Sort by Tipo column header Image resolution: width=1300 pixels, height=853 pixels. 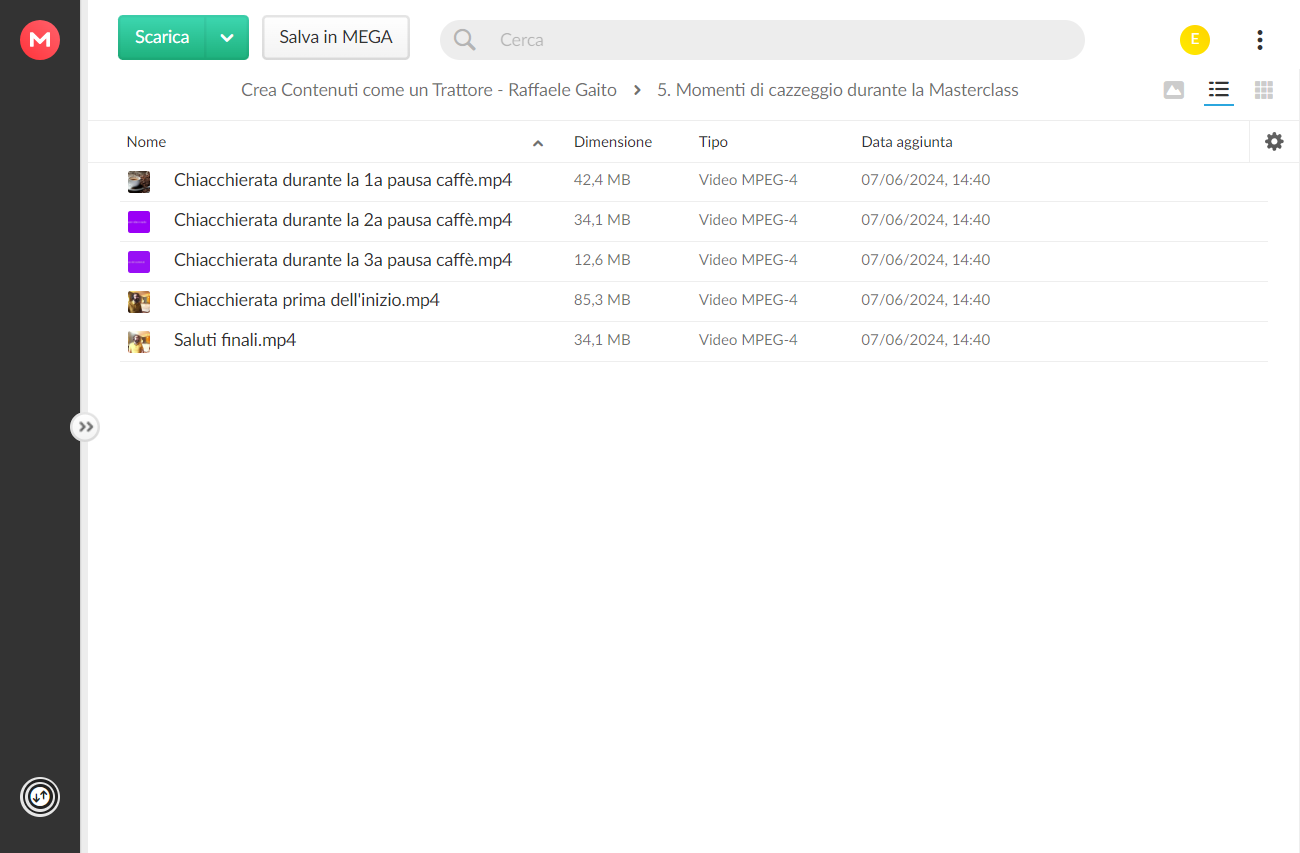[x=713, y=142]
